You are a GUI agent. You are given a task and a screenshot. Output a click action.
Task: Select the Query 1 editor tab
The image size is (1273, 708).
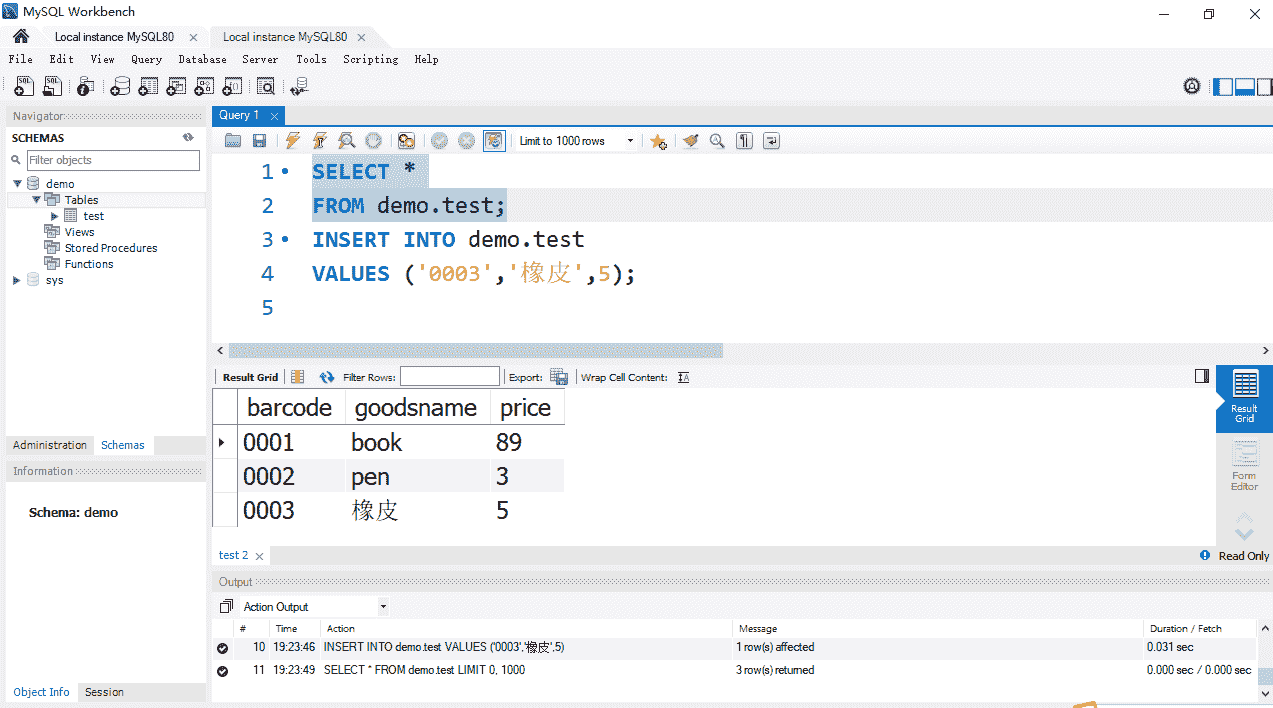click(239, 115)
